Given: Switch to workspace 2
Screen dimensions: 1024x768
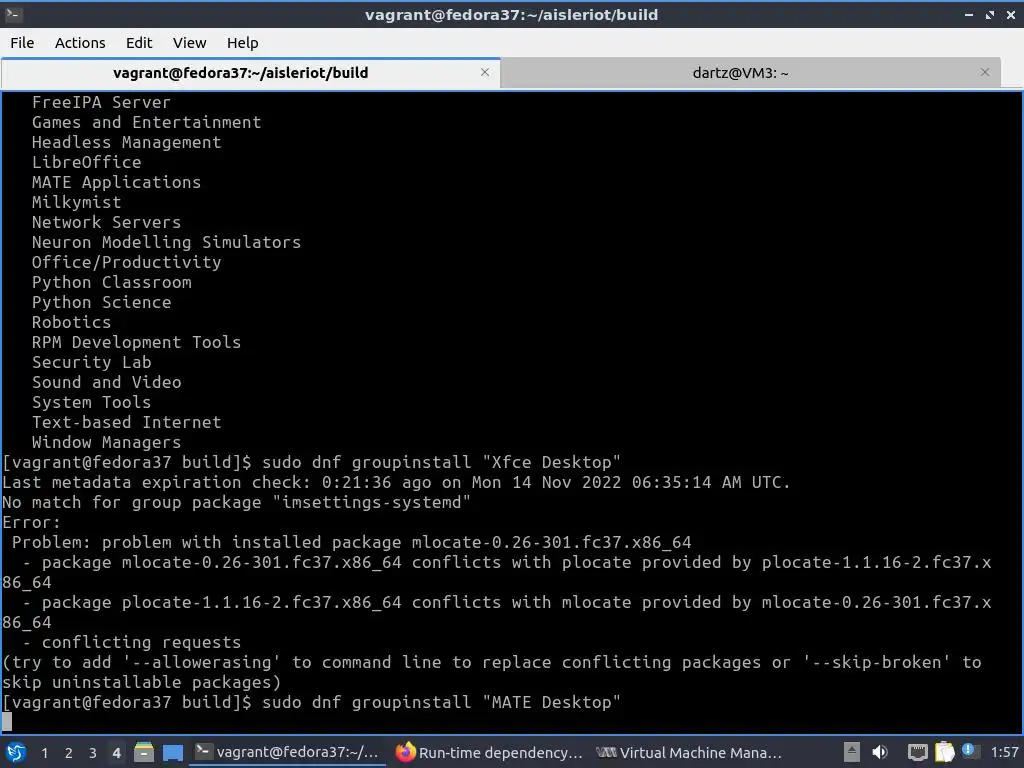Looking at the screenshot, I should click(69, 753).
